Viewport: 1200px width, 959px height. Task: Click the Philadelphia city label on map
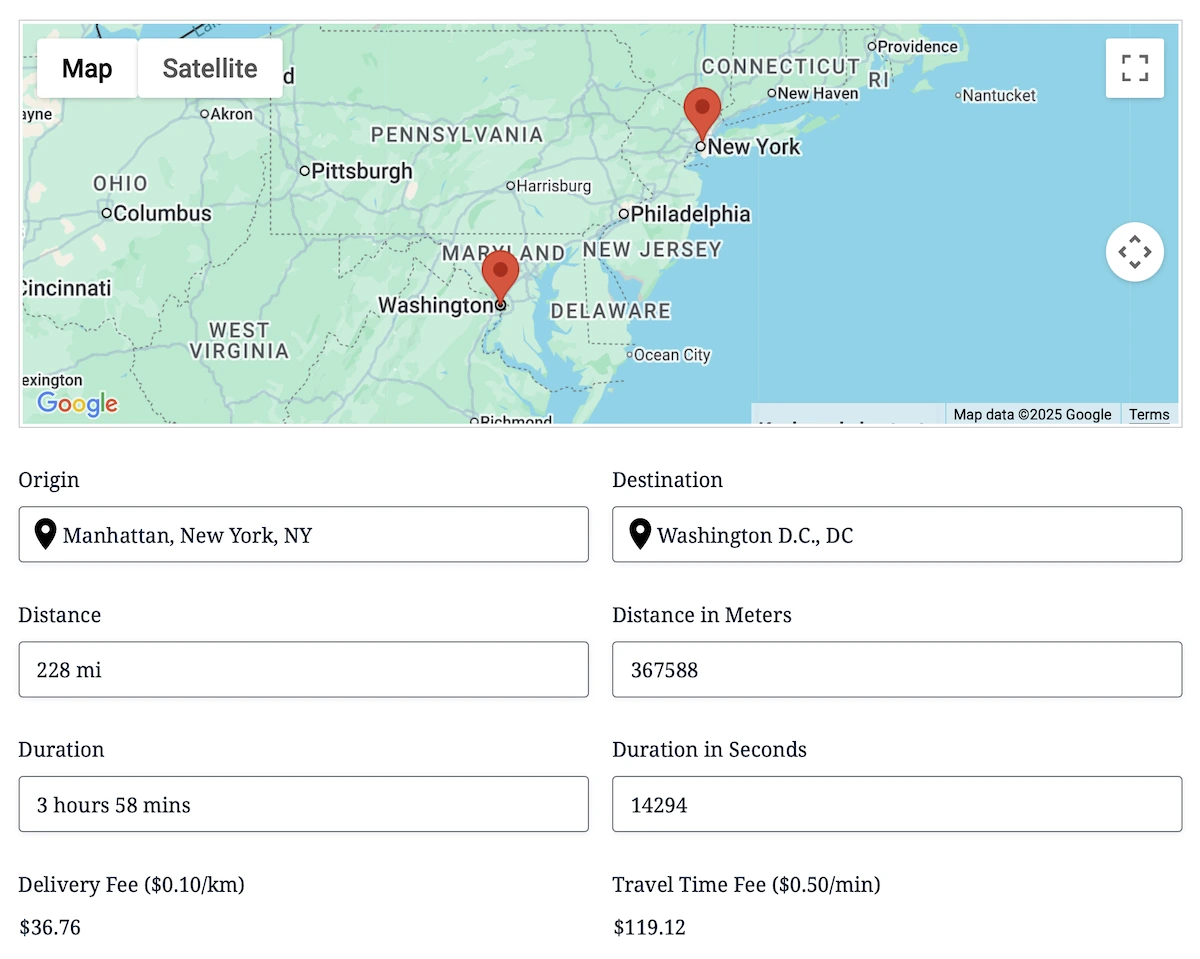[689, 214]
